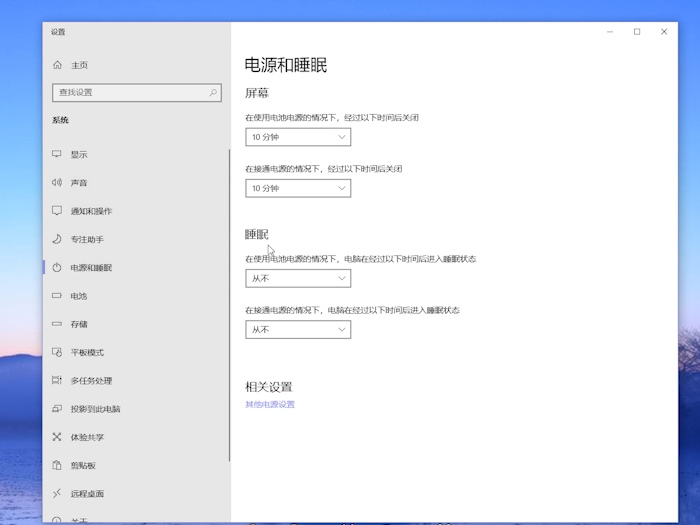The height and width of the screenshot is (525, 700).
Task: Maximize the 设置 window
Action: 637,32
